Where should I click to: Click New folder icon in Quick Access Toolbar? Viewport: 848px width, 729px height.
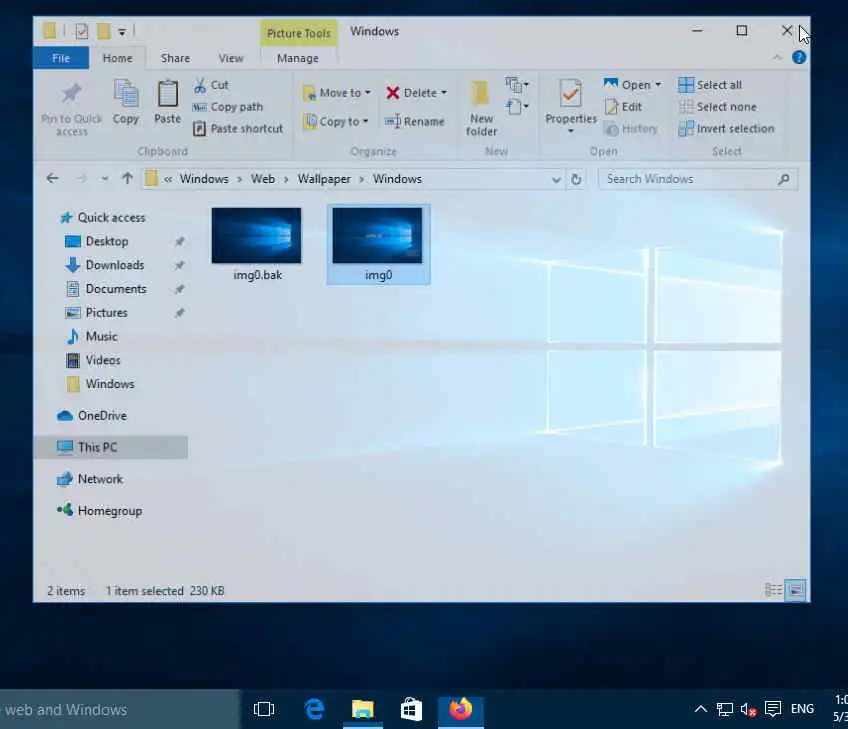click(104, 31)
